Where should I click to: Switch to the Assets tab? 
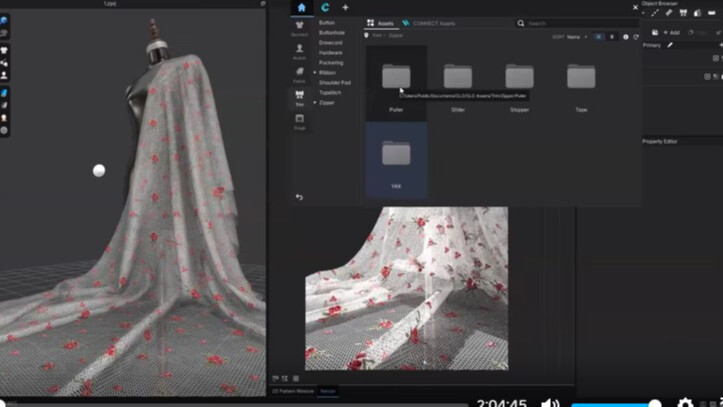click(378, 22)
